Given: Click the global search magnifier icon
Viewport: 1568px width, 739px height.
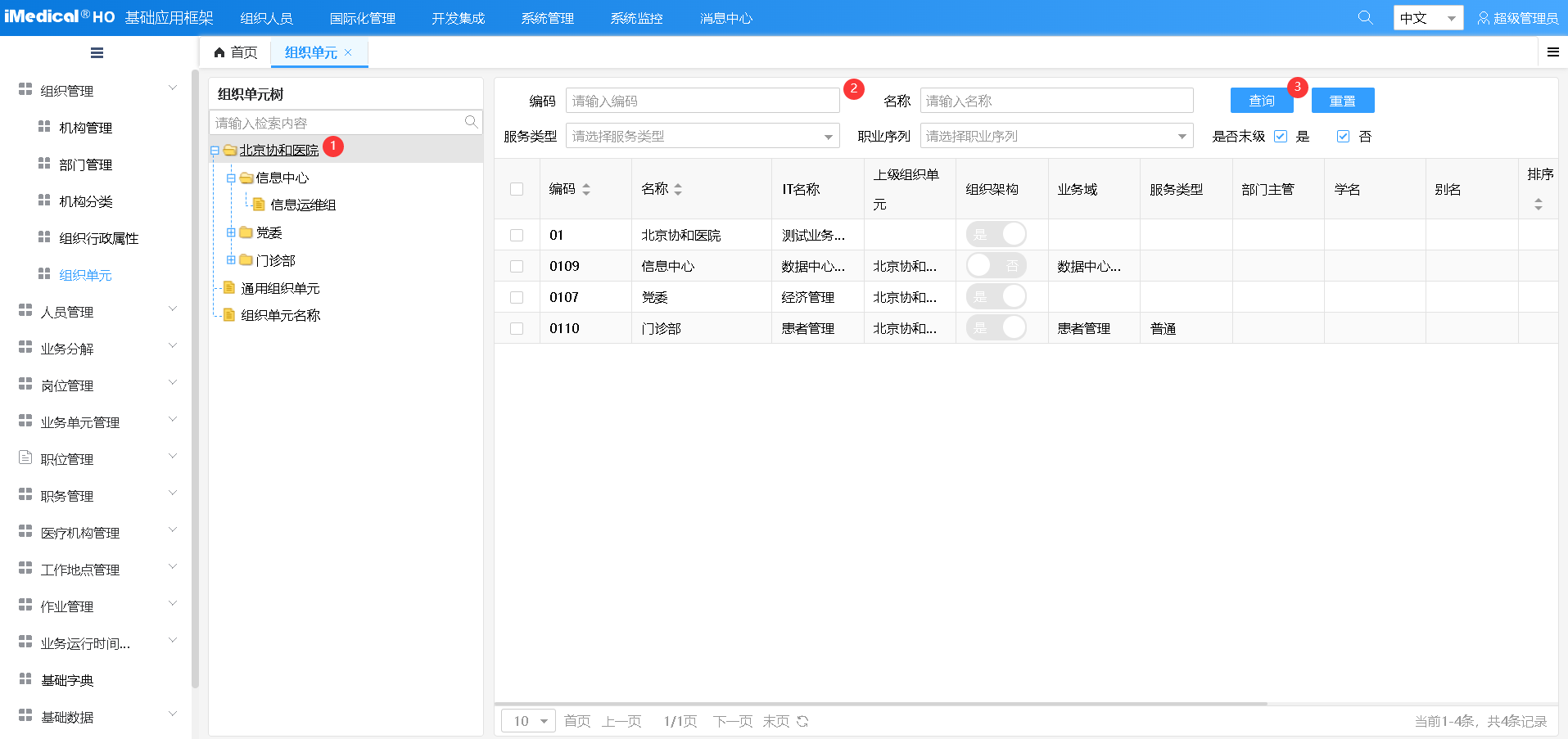Looking at the screenshot, I should pyautogui.click(x=1365, y=17).
